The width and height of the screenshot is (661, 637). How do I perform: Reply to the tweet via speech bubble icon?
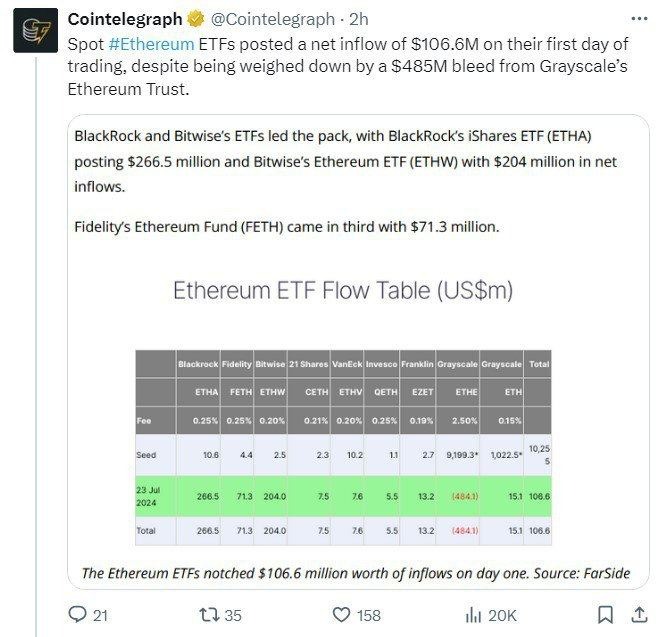pyautogui.click(x=77, y=615)
